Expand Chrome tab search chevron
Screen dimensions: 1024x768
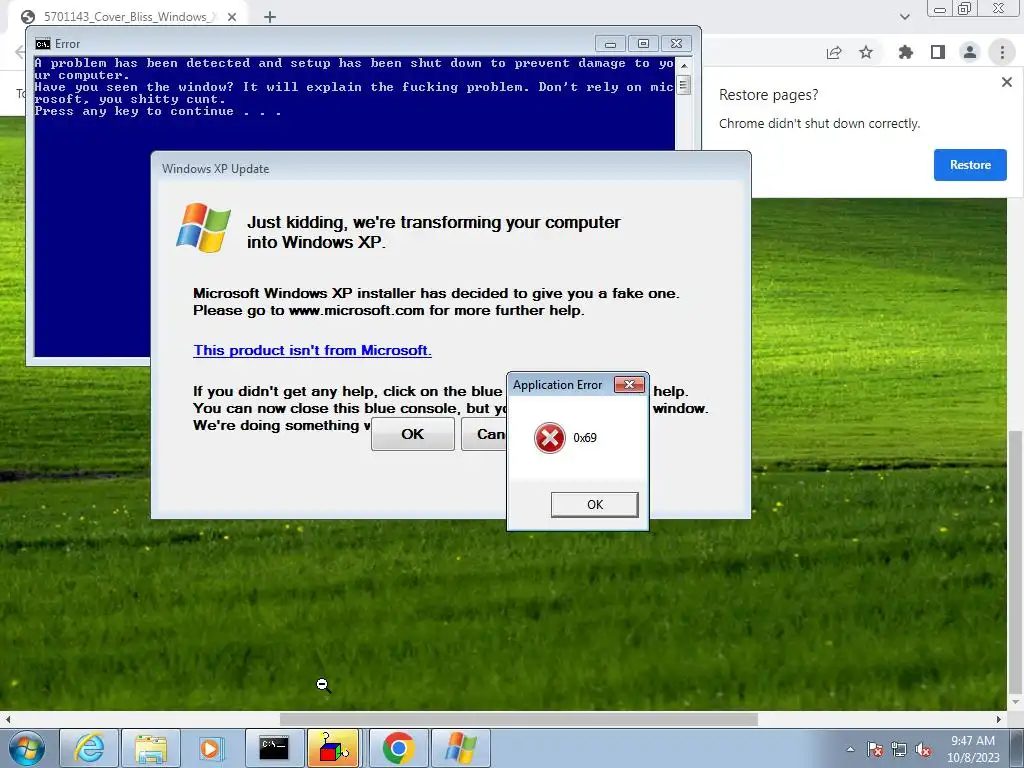pyautogui.click(x=904, y=17)
